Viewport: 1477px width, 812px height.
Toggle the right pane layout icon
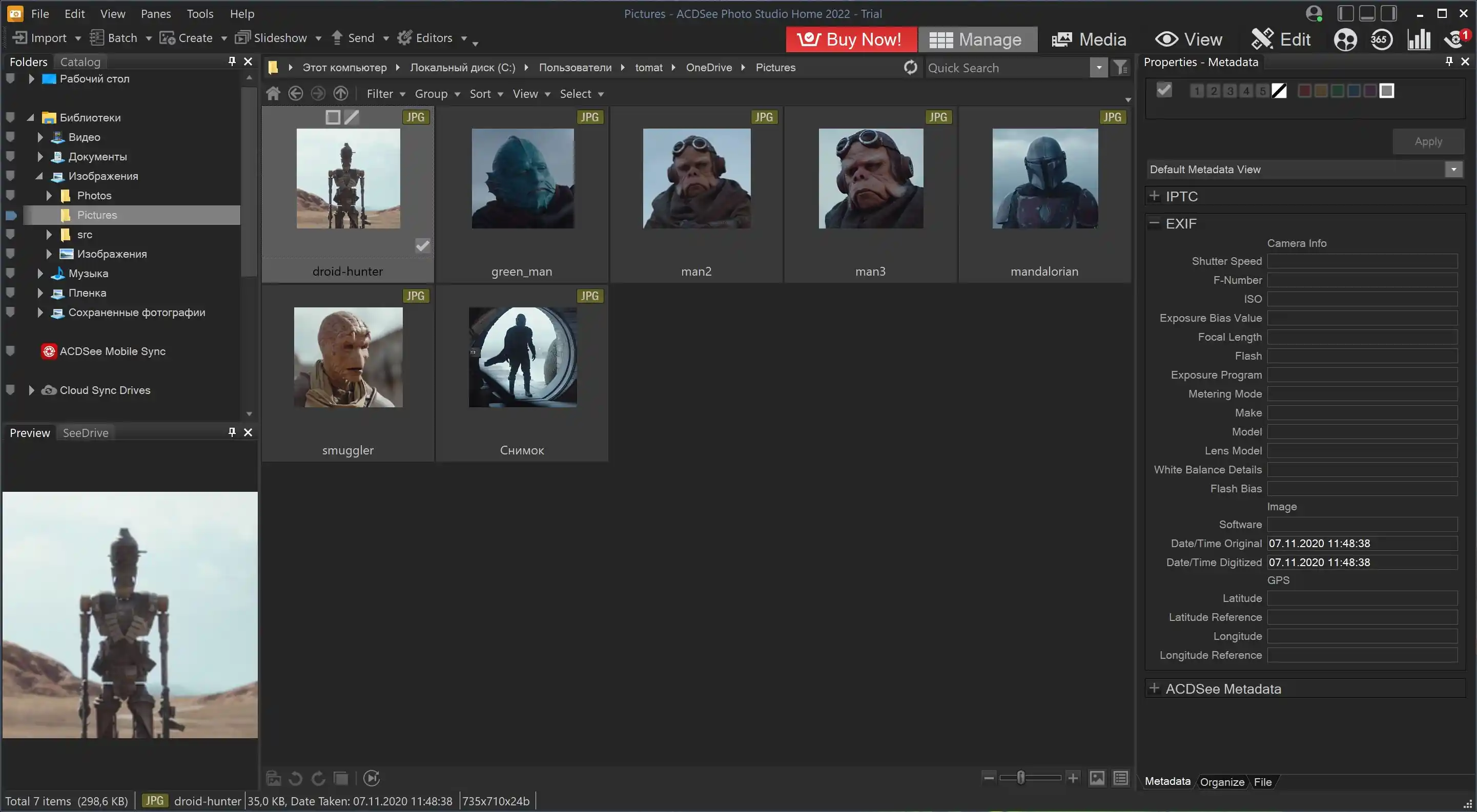click(x=1389, y=13)
